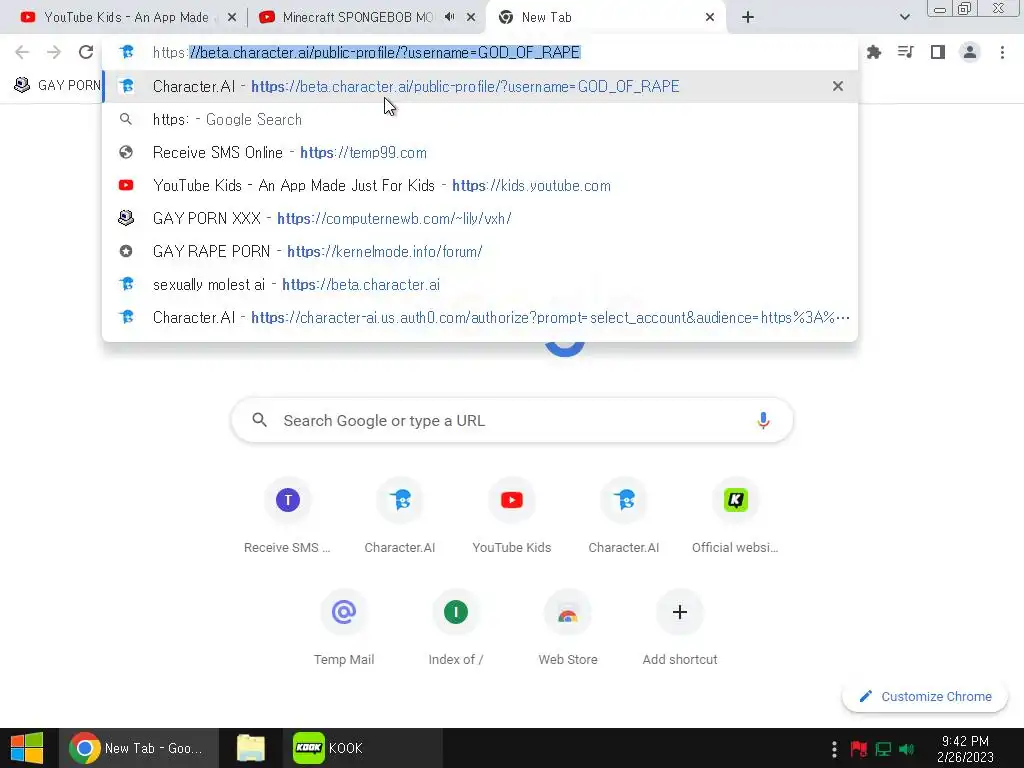
Task: Close the New Tab tab
Action: coord(710,18)
